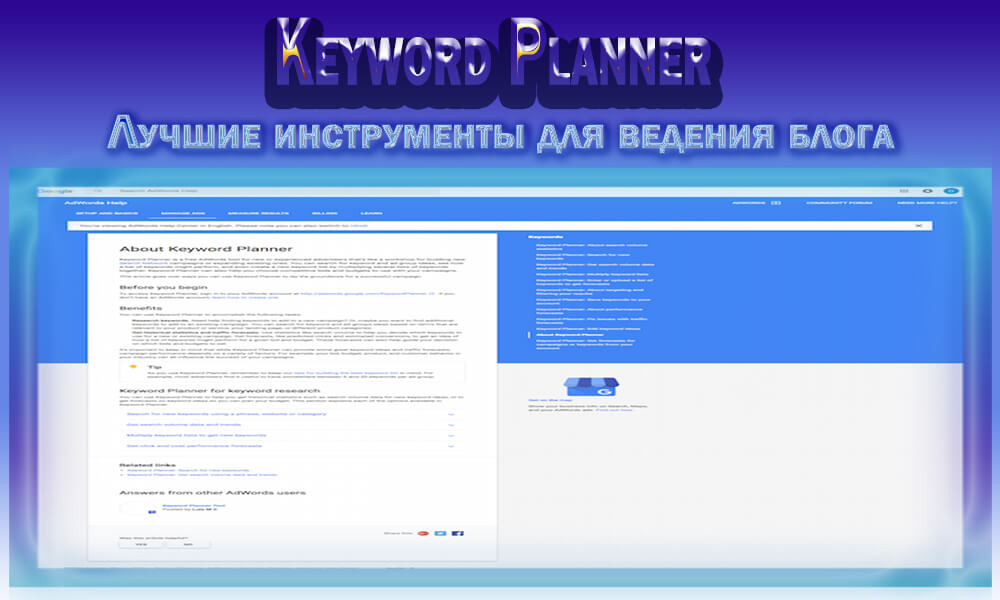This screenshot has height=600, width=1000.
Task: Open the Keyword Planner Tool community answer
Action: (x=194, y=506)
